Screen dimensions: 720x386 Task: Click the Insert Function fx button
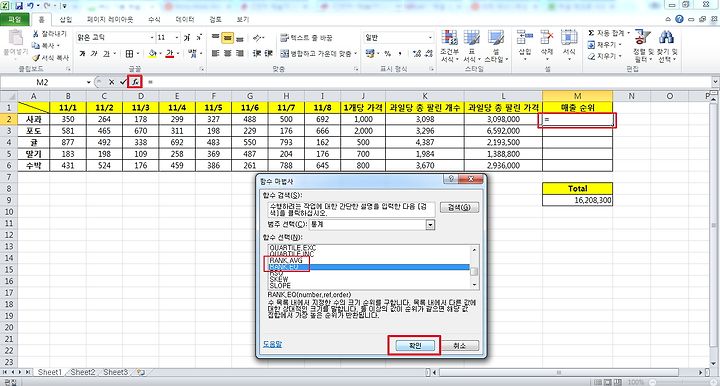coord(135,82)
